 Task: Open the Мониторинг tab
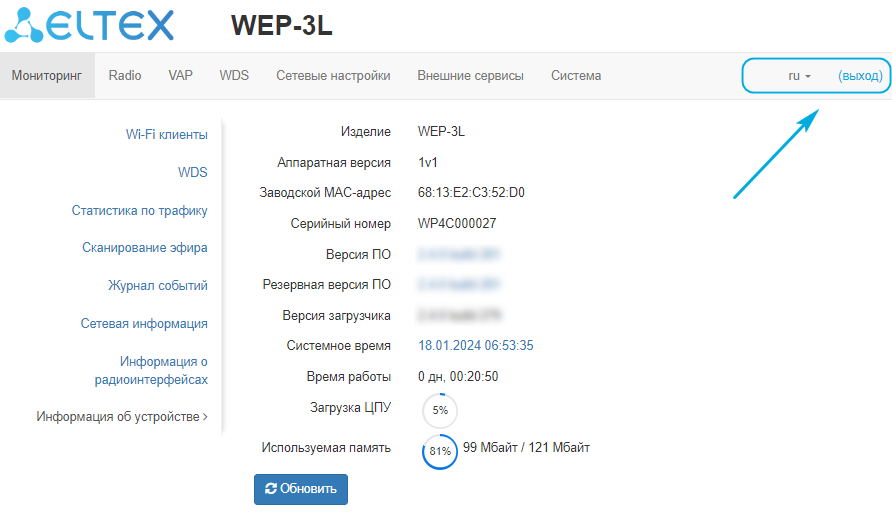pos(47,76)
